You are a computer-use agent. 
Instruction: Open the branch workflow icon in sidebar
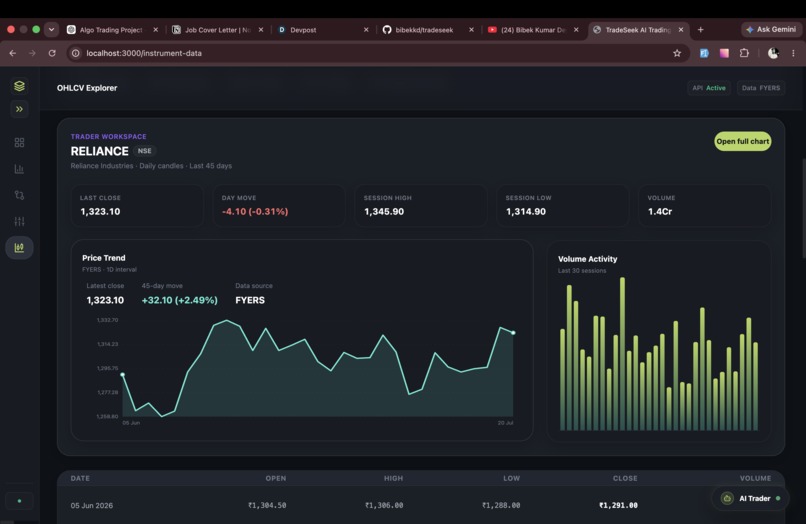20,195
